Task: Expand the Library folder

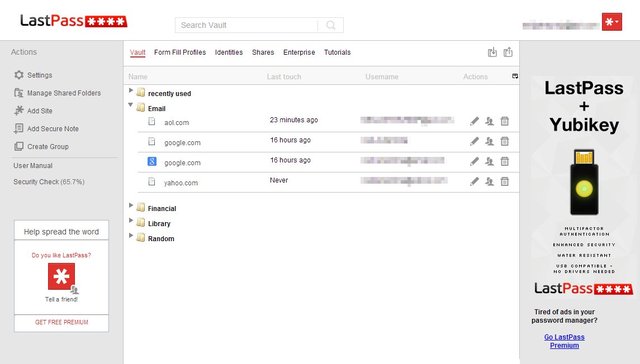Action: click(131, 220)
